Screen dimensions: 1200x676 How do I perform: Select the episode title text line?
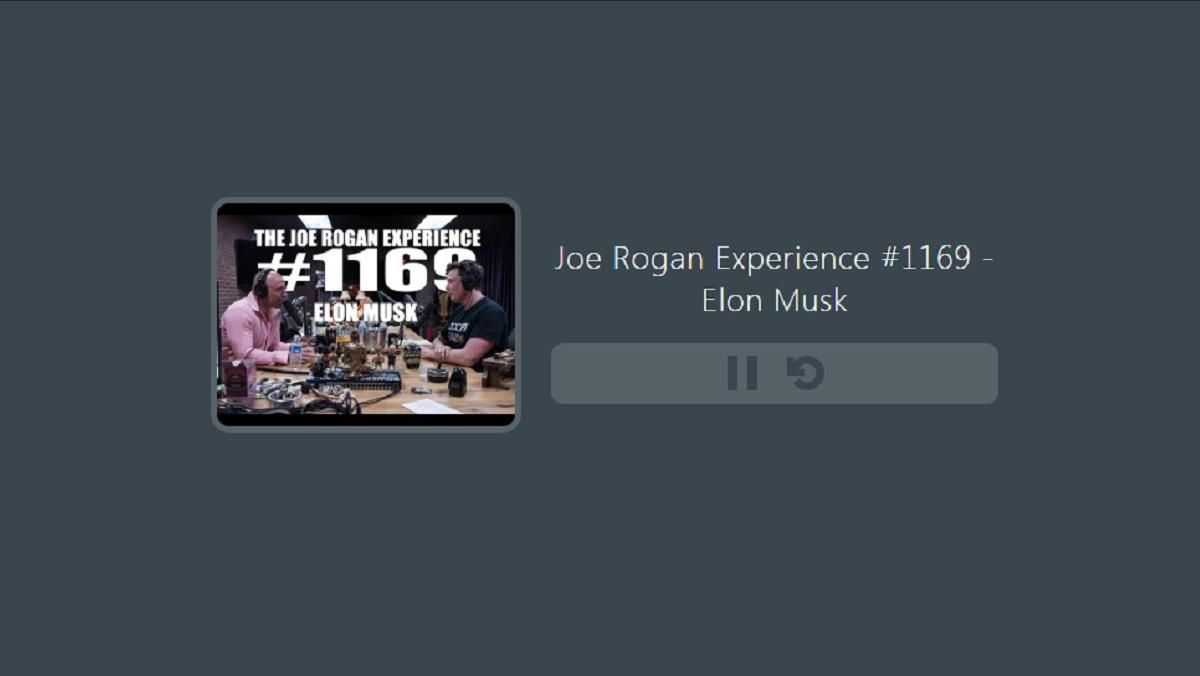point(774,258)
